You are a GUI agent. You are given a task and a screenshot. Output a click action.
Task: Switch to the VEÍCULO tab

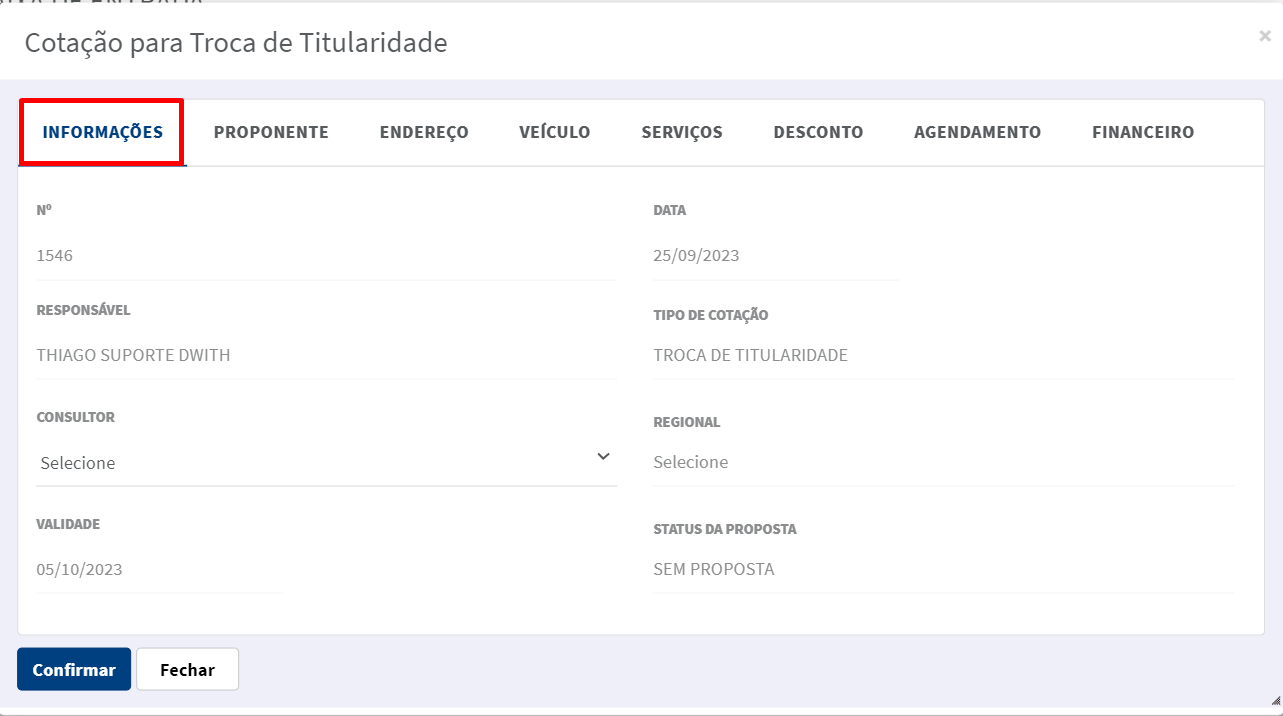click(555, 132)
